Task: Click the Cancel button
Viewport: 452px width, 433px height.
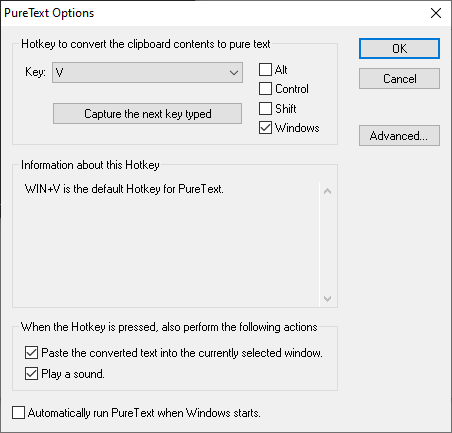Action: 399,79
